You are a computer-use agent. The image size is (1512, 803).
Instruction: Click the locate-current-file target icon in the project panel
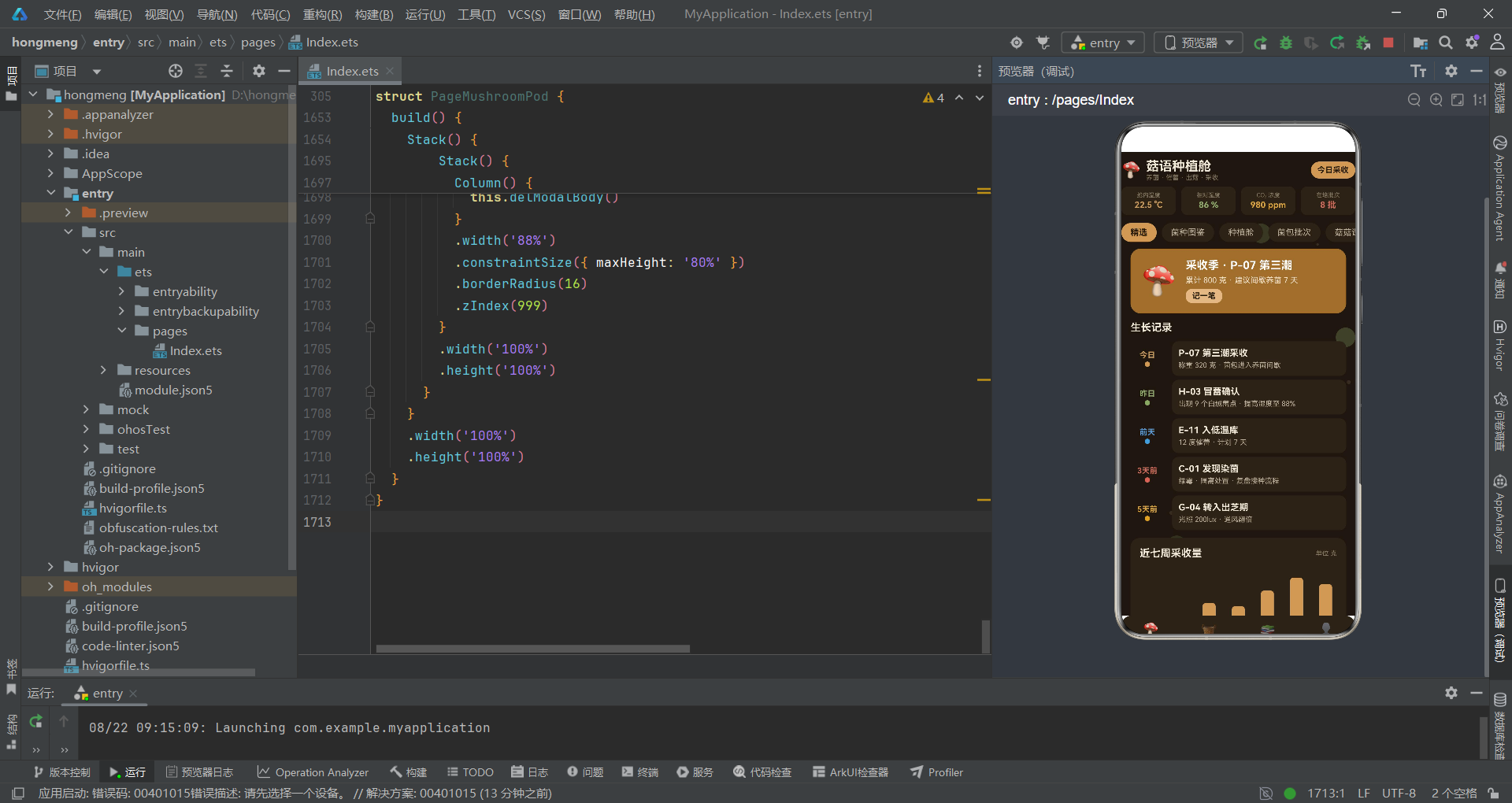[176, 71]
